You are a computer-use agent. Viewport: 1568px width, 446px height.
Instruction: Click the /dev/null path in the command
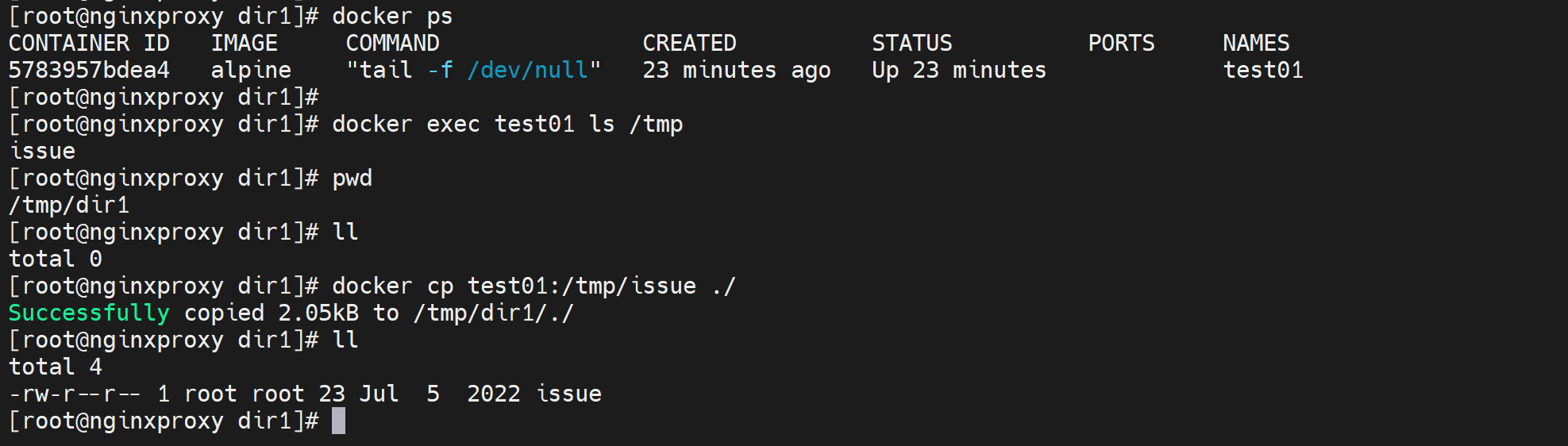527,70
